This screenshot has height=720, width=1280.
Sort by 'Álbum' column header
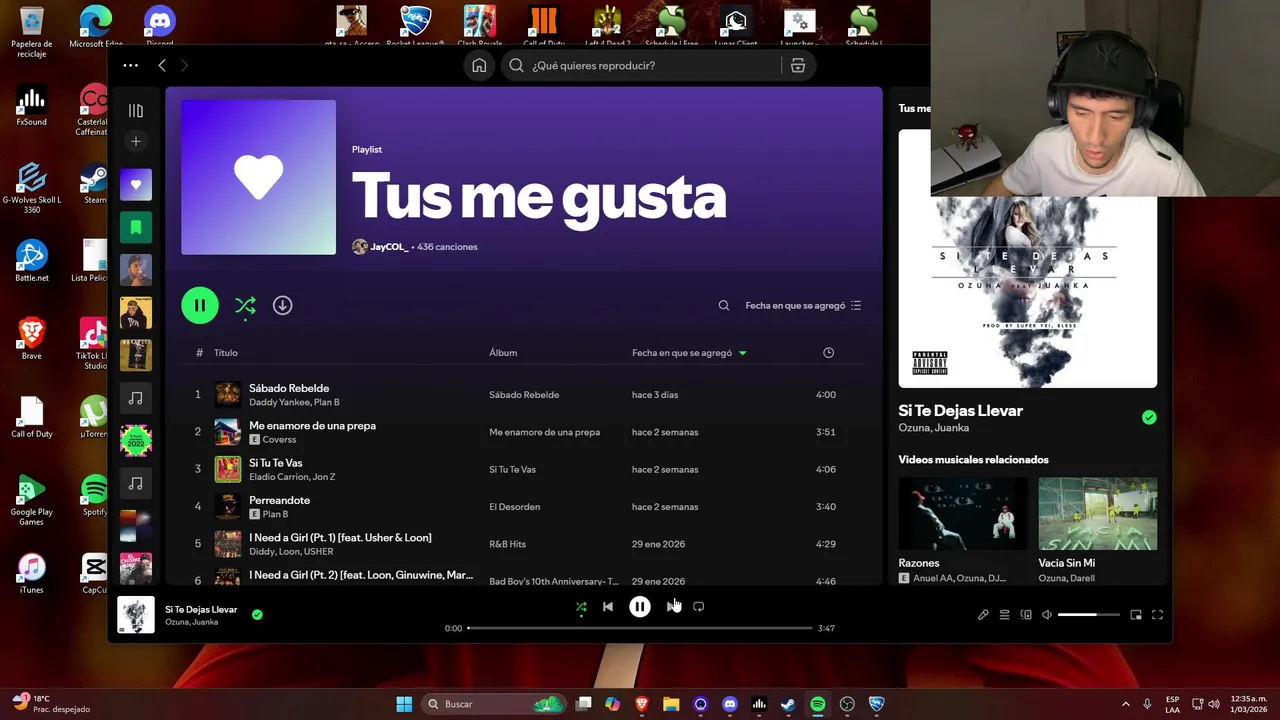coord(503,353)
